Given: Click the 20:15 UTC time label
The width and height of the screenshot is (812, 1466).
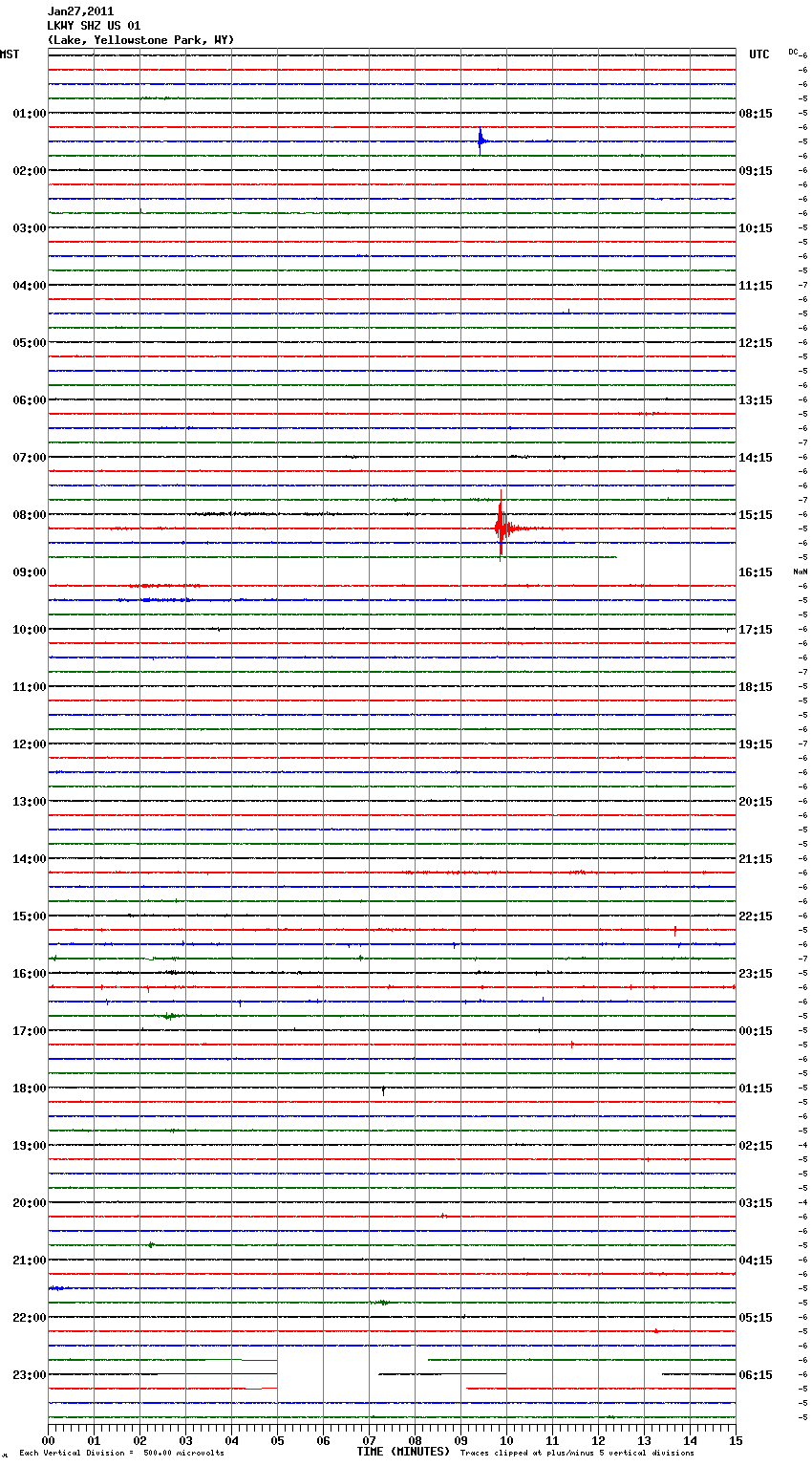Looking at the screenshot, I should point(756,802).
